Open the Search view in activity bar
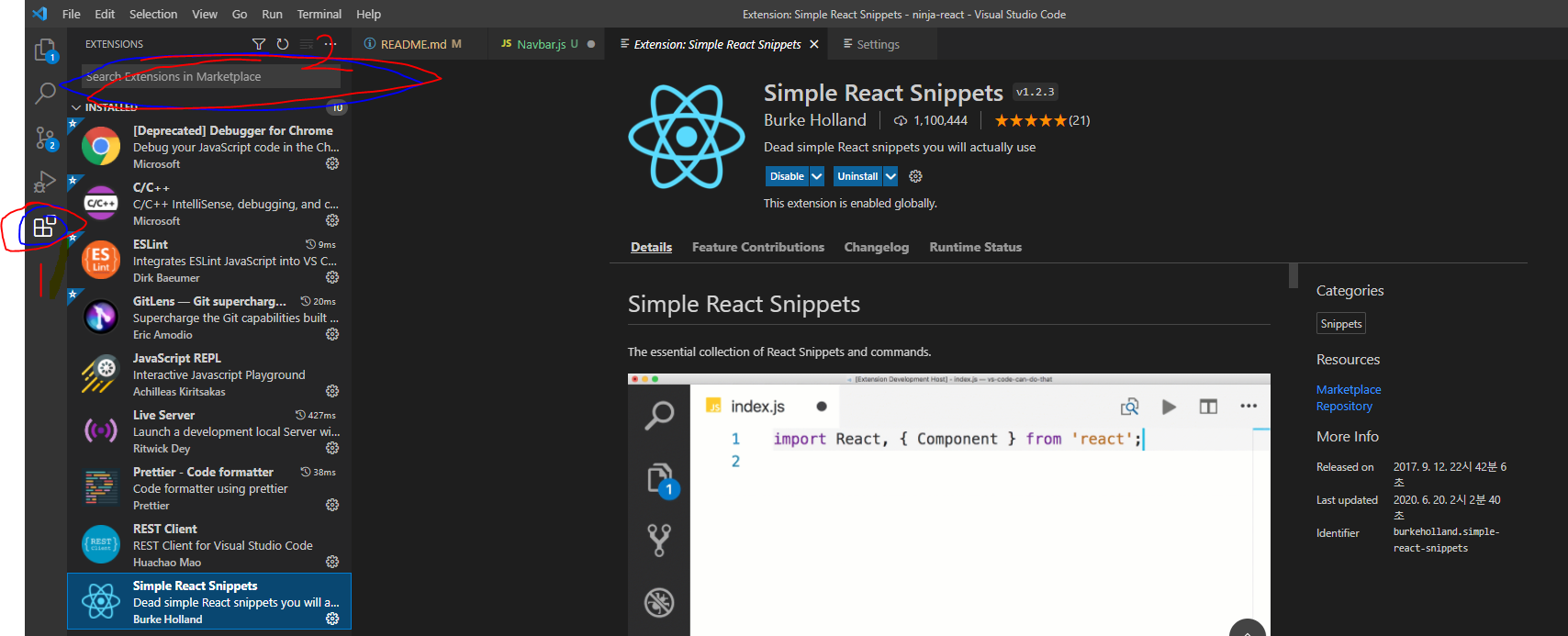The height and width of the screenshot is (636, 1568). (x=45, y=94)
